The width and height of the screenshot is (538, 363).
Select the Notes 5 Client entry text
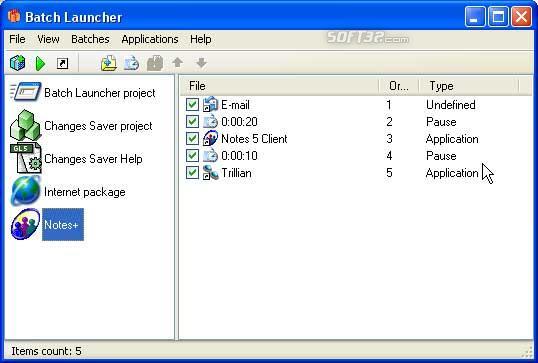point(254,139)
